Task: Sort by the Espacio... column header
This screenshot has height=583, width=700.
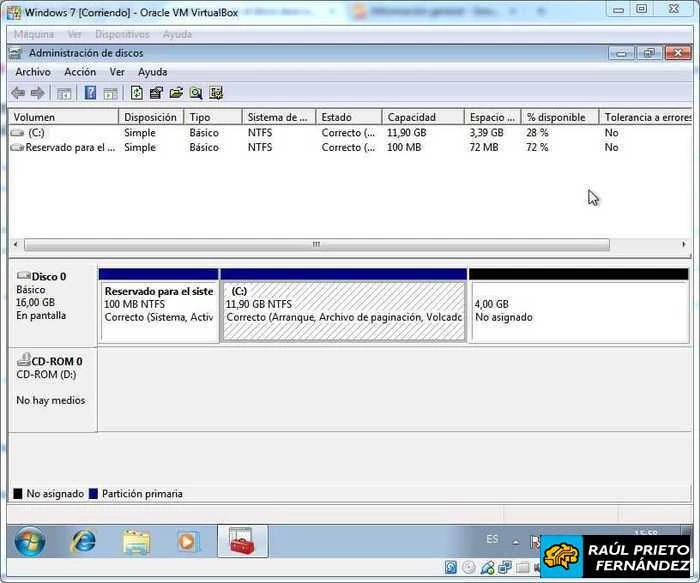Action: coord(492,117)
